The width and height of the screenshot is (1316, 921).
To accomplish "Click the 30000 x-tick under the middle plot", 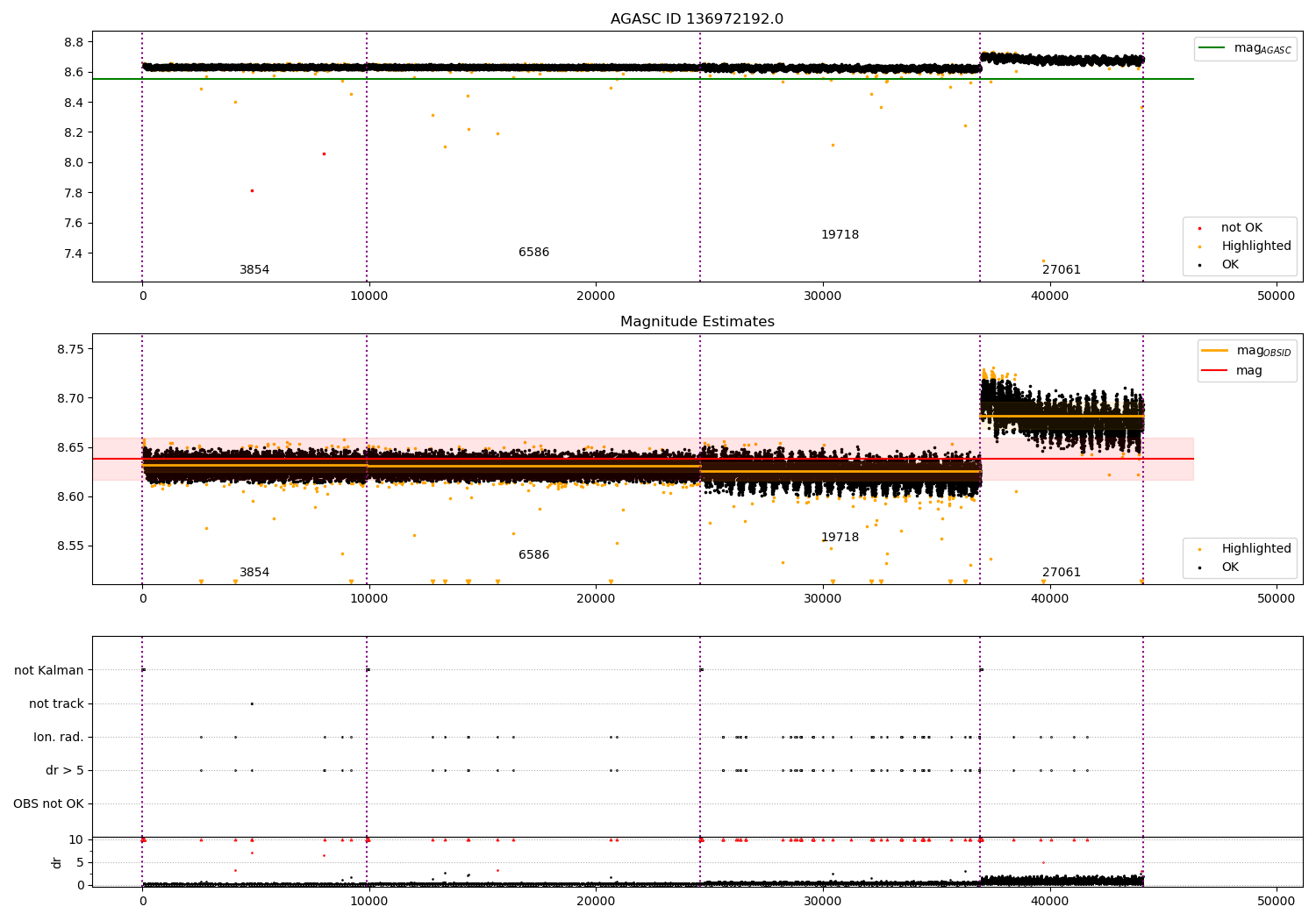I will (x=822, y=599).
